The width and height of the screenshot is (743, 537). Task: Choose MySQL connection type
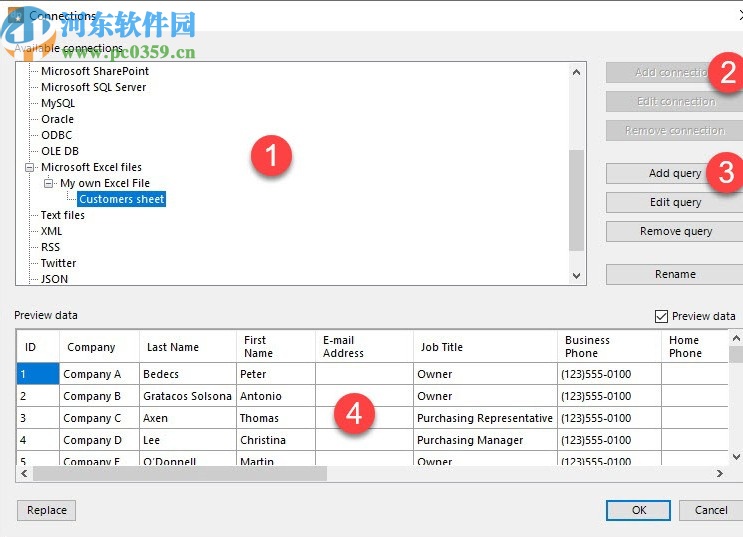58,103
